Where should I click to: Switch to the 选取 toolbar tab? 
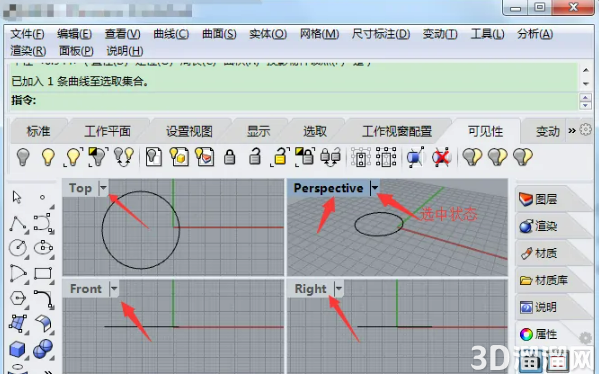click(x=315, y=131)
